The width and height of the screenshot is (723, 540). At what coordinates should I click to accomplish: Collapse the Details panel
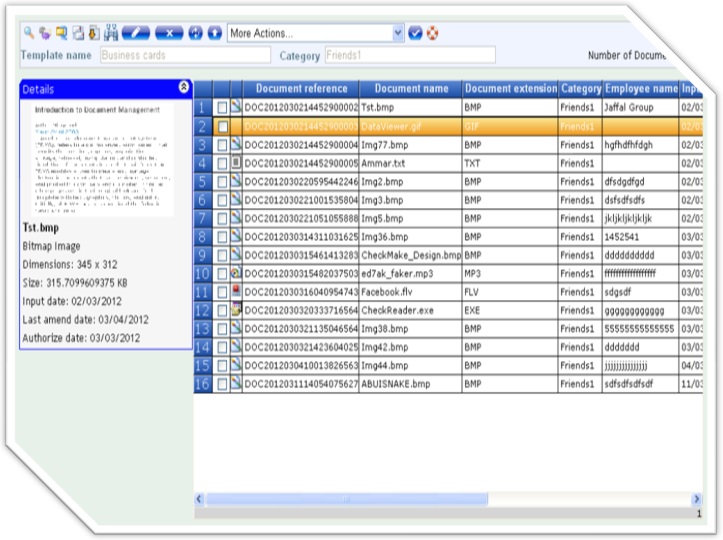[183, 88]
